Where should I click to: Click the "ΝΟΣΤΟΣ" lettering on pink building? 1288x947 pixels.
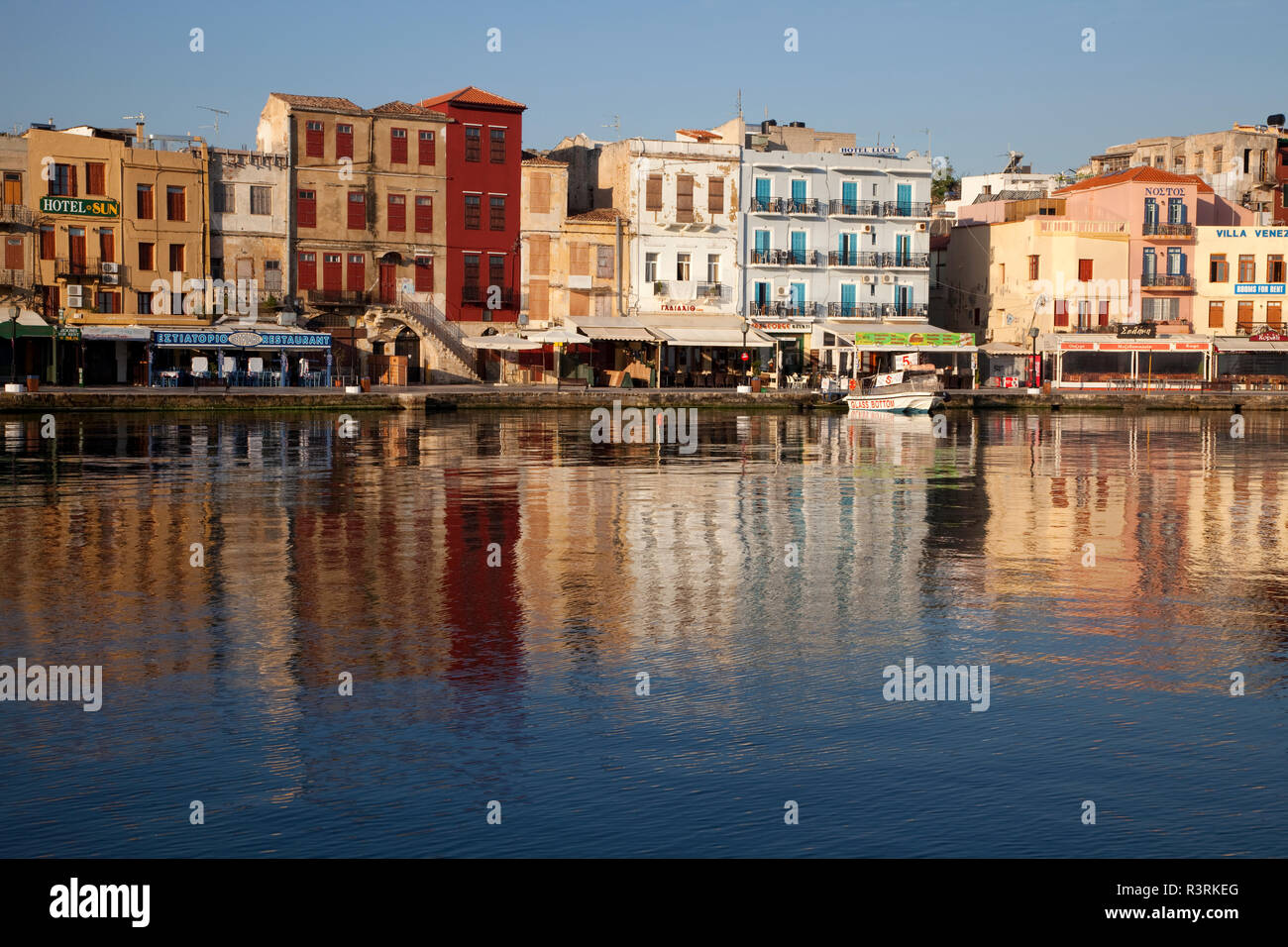click(1164, 191)
